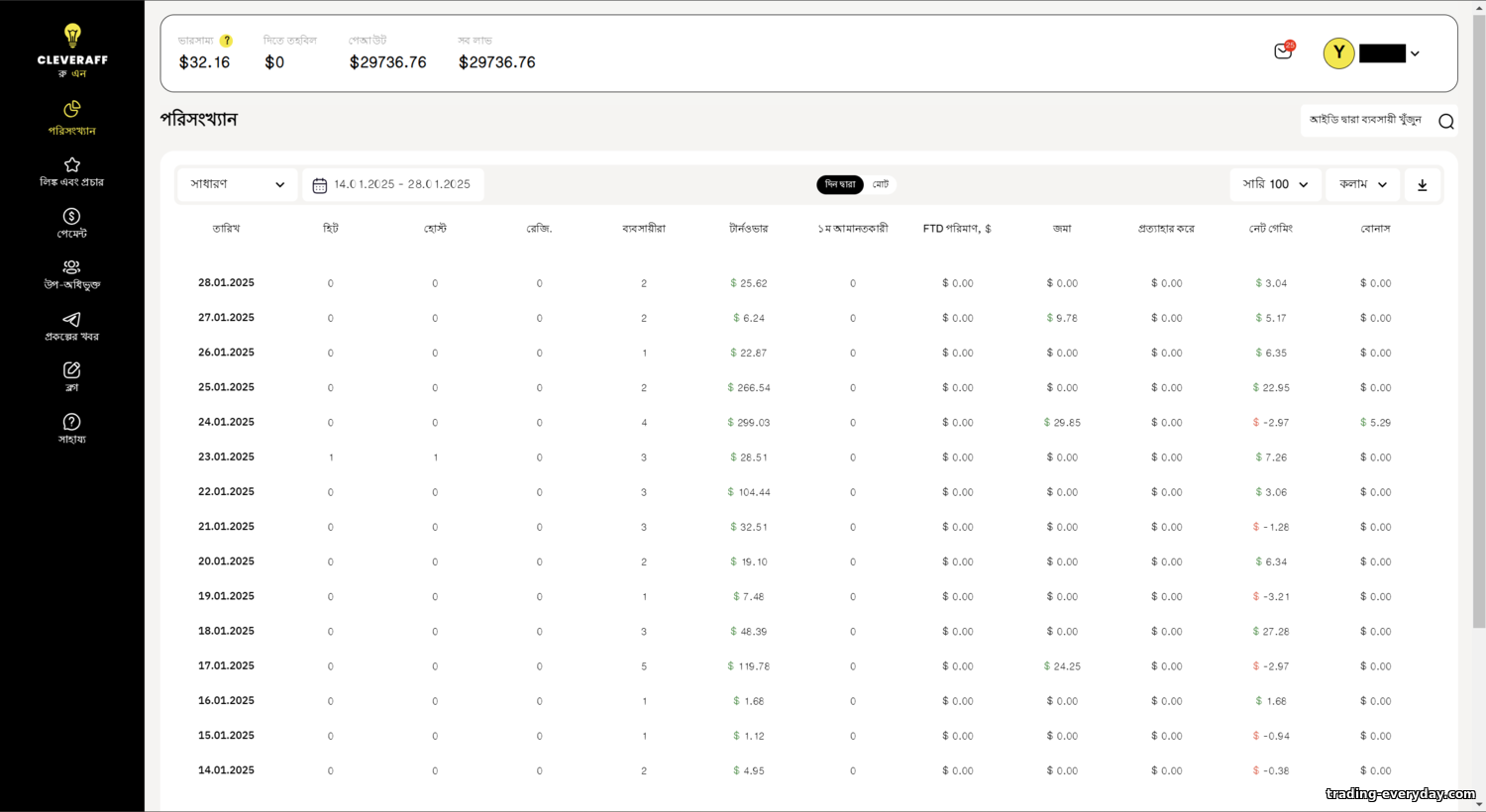This screenshot has width=1486, height=812.
Task: Open the সাধারণ report type dropdown
Action: (x=238, y=184)
